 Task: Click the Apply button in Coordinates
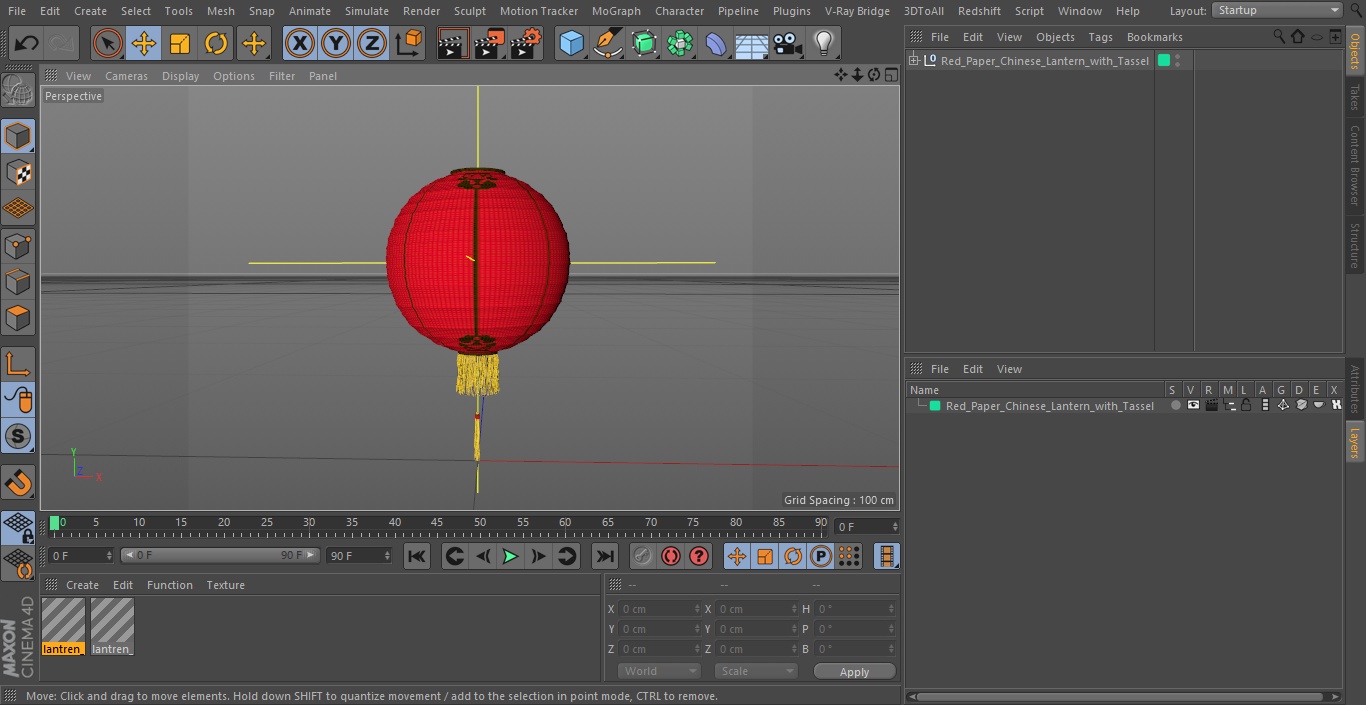(x=854, y=672)
